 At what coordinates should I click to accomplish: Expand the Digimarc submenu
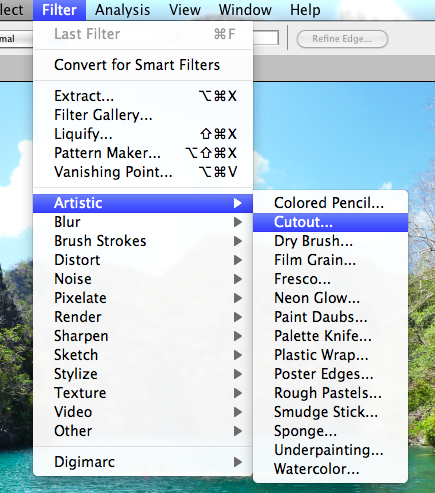click(143, 462)
